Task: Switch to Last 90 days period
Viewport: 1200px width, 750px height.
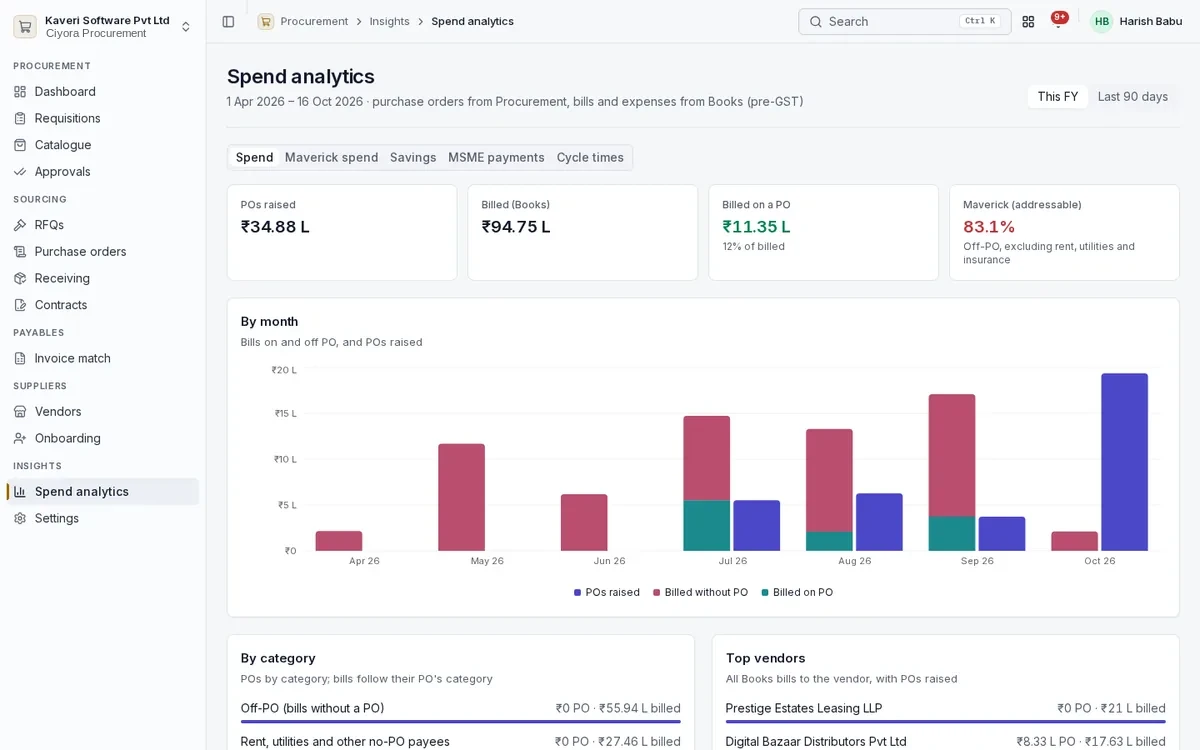Action: (1133, 97)
